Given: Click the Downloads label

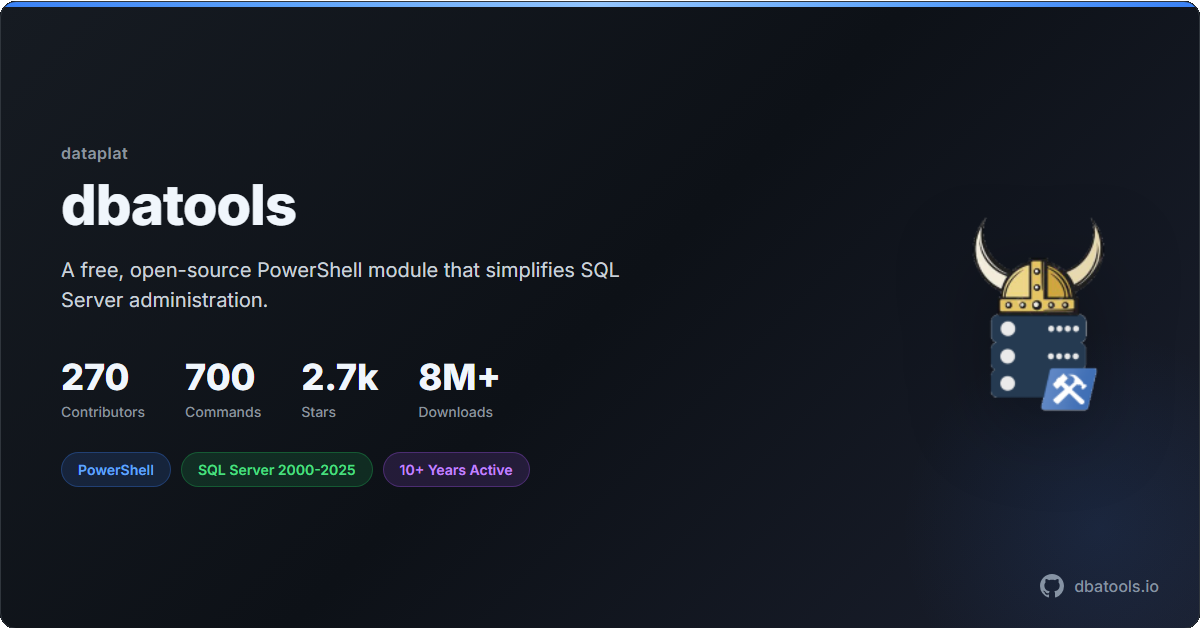Looking at the screenshot, I should click(x=455, y=412).
